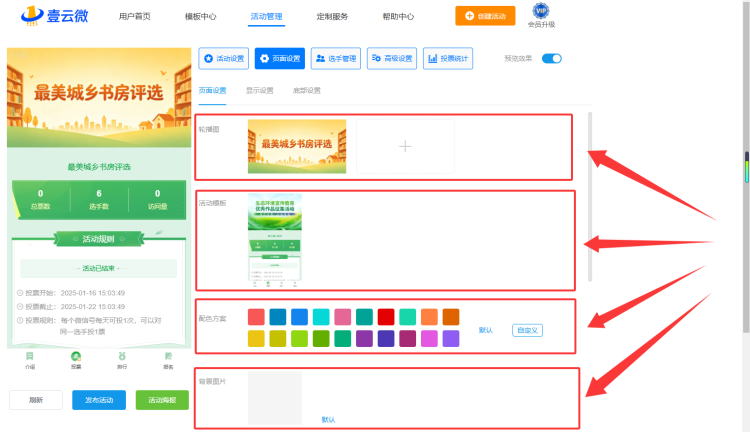Switch to the 底部设置 tab
This screenshot has height=432, width=750.
pyautogui.click(x=307, y=90)
